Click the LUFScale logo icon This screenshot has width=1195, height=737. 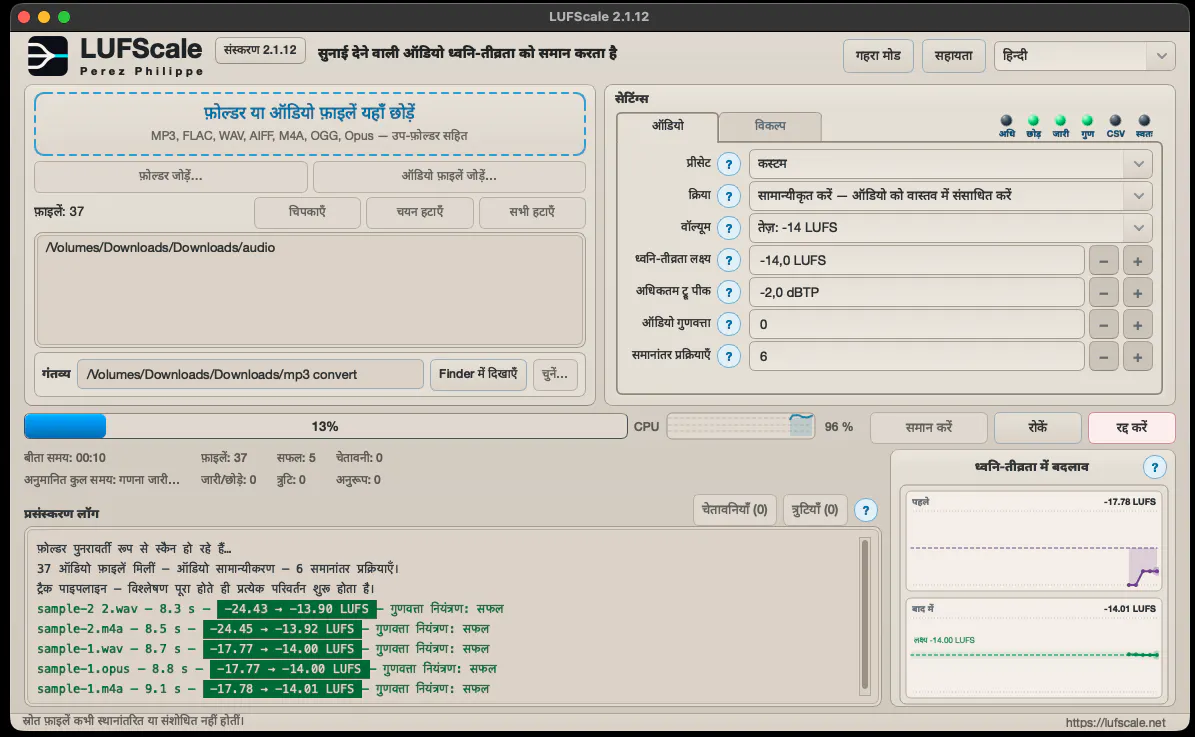tap(47, 56)
